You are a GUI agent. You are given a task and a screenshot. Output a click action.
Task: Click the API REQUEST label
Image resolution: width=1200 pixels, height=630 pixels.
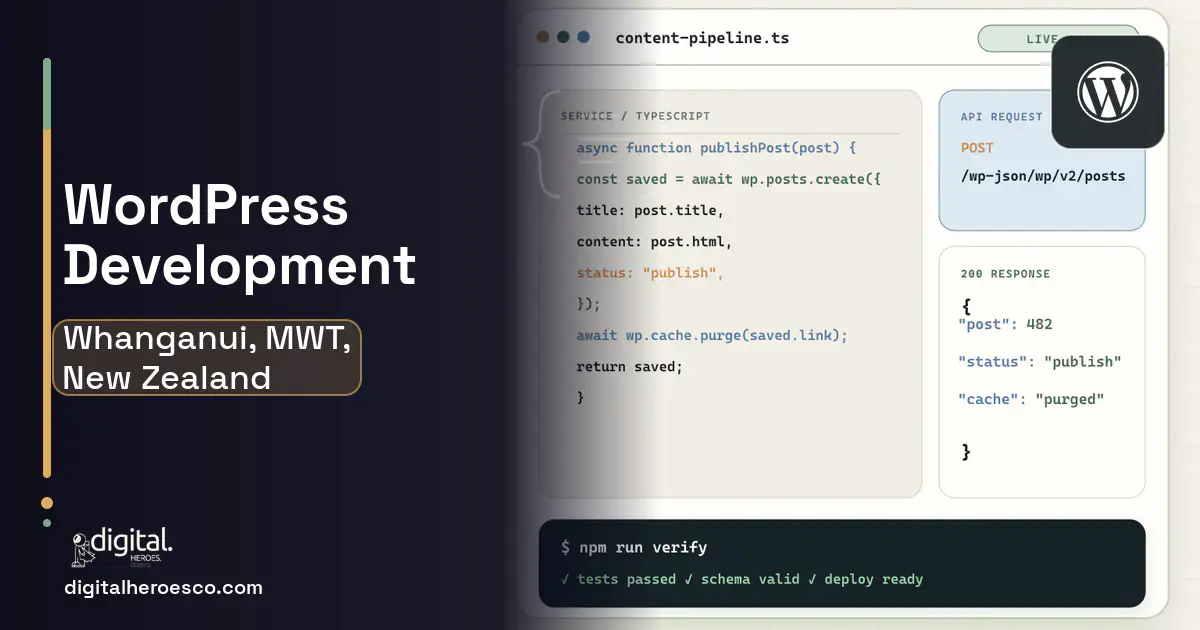(x=1001, y=117)
